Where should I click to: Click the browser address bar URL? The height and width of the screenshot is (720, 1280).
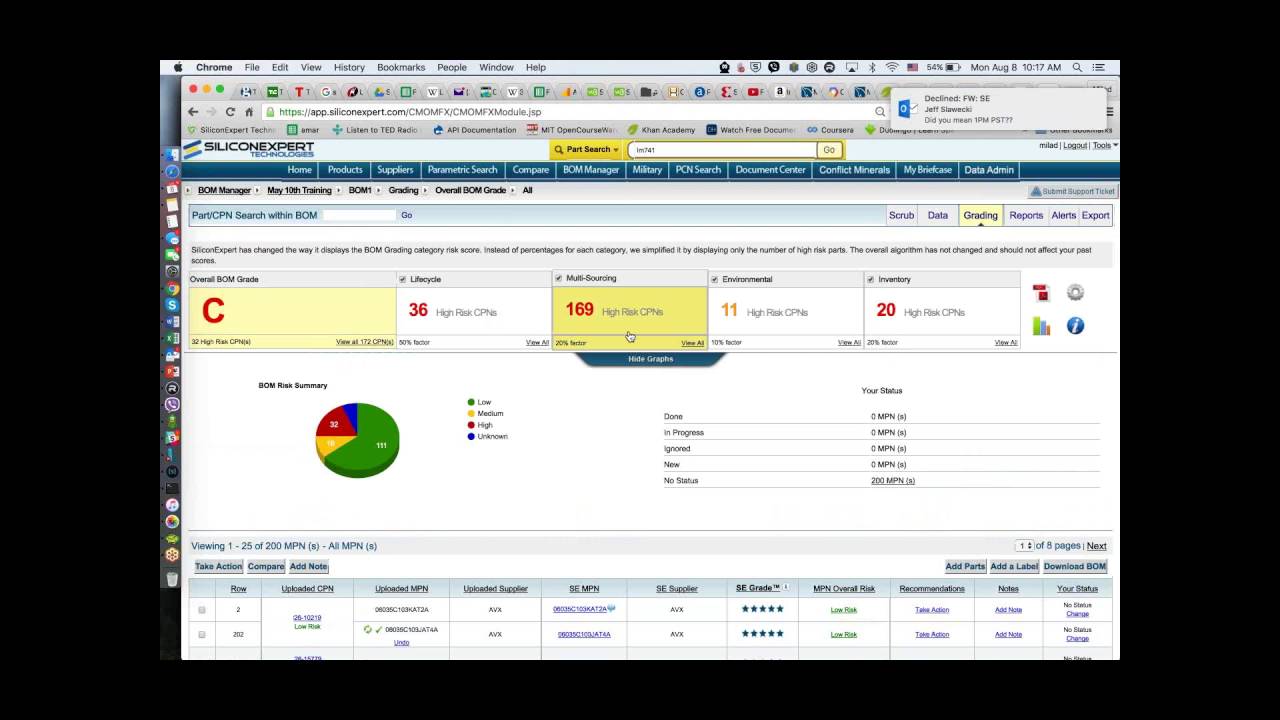[x=410, y=112]
